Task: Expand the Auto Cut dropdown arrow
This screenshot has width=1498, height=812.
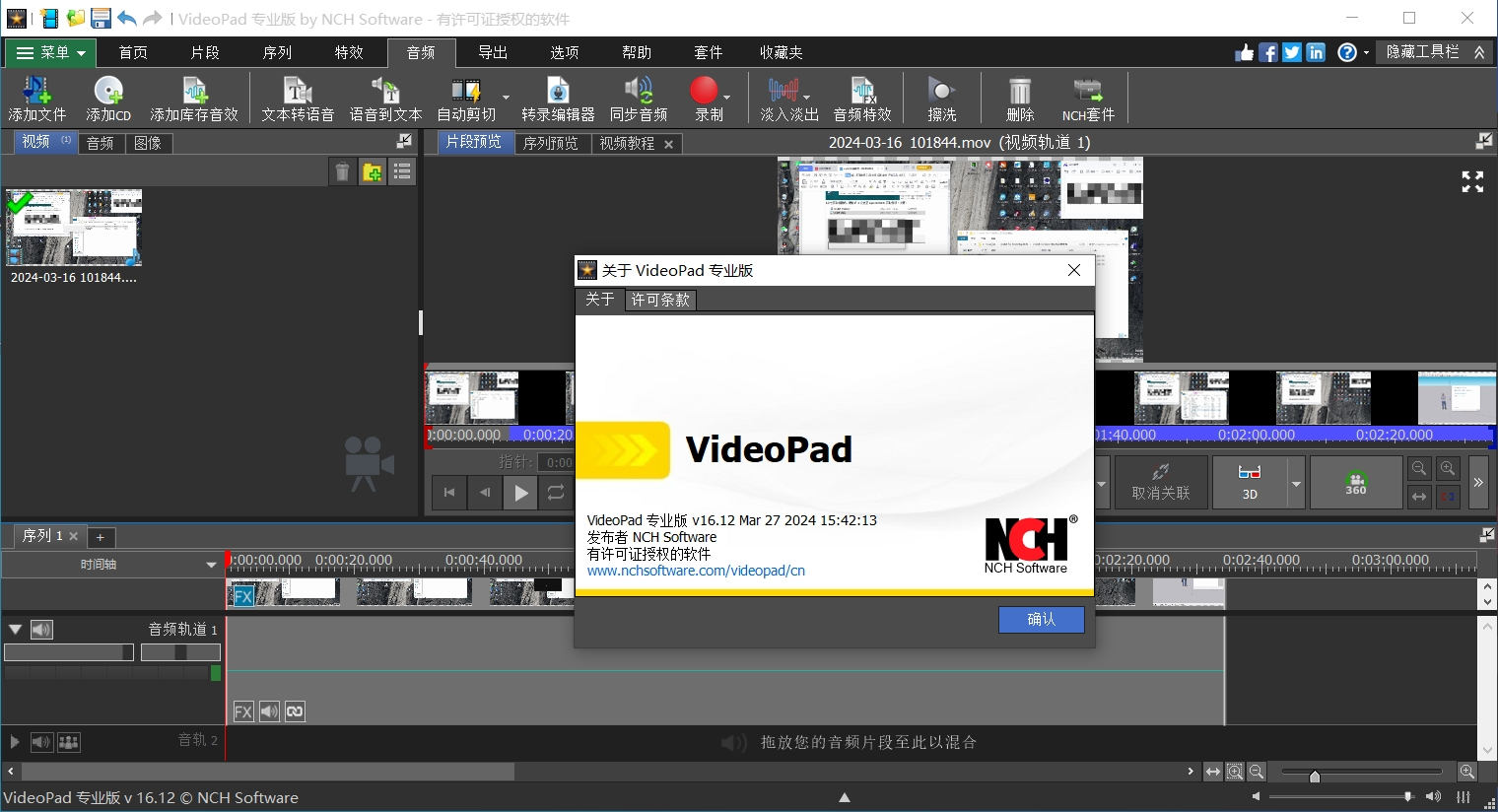Action: point(506,98)
